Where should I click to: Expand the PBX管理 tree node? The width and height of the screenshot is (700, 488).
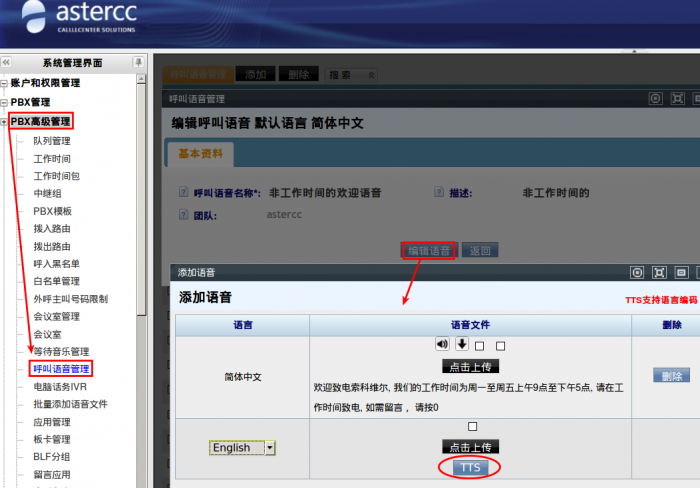coord(4,102)
